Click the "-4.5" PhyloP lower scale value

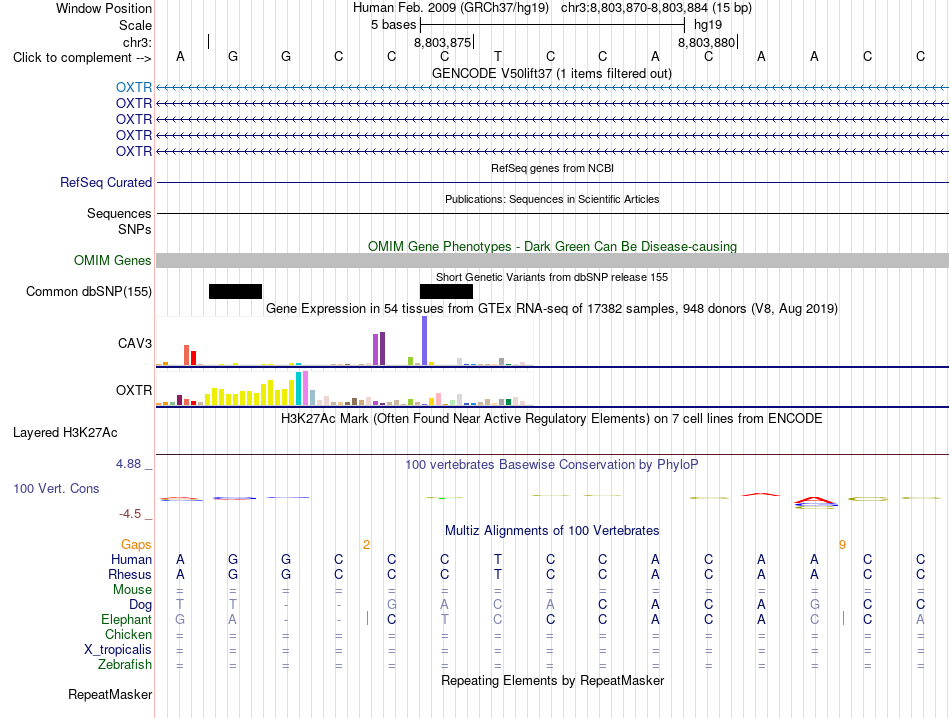click(130, 514)
